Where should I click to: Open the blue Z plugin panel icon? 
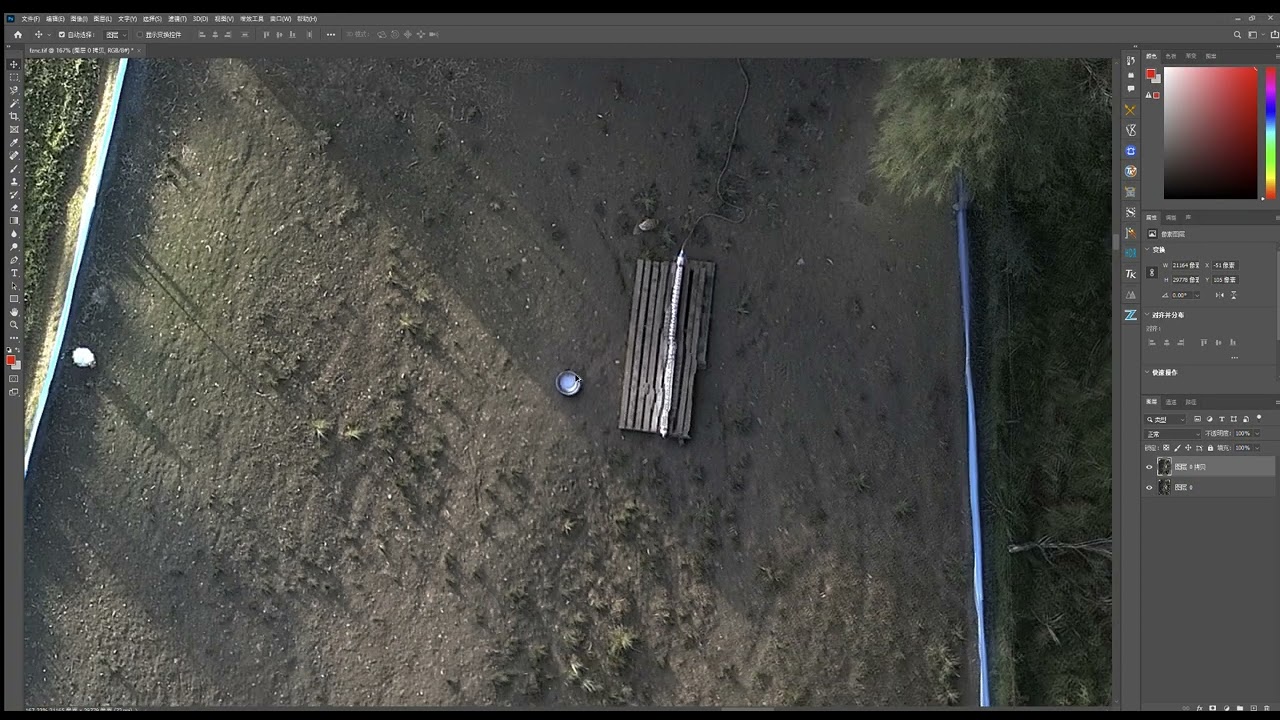coord(1131,315)
